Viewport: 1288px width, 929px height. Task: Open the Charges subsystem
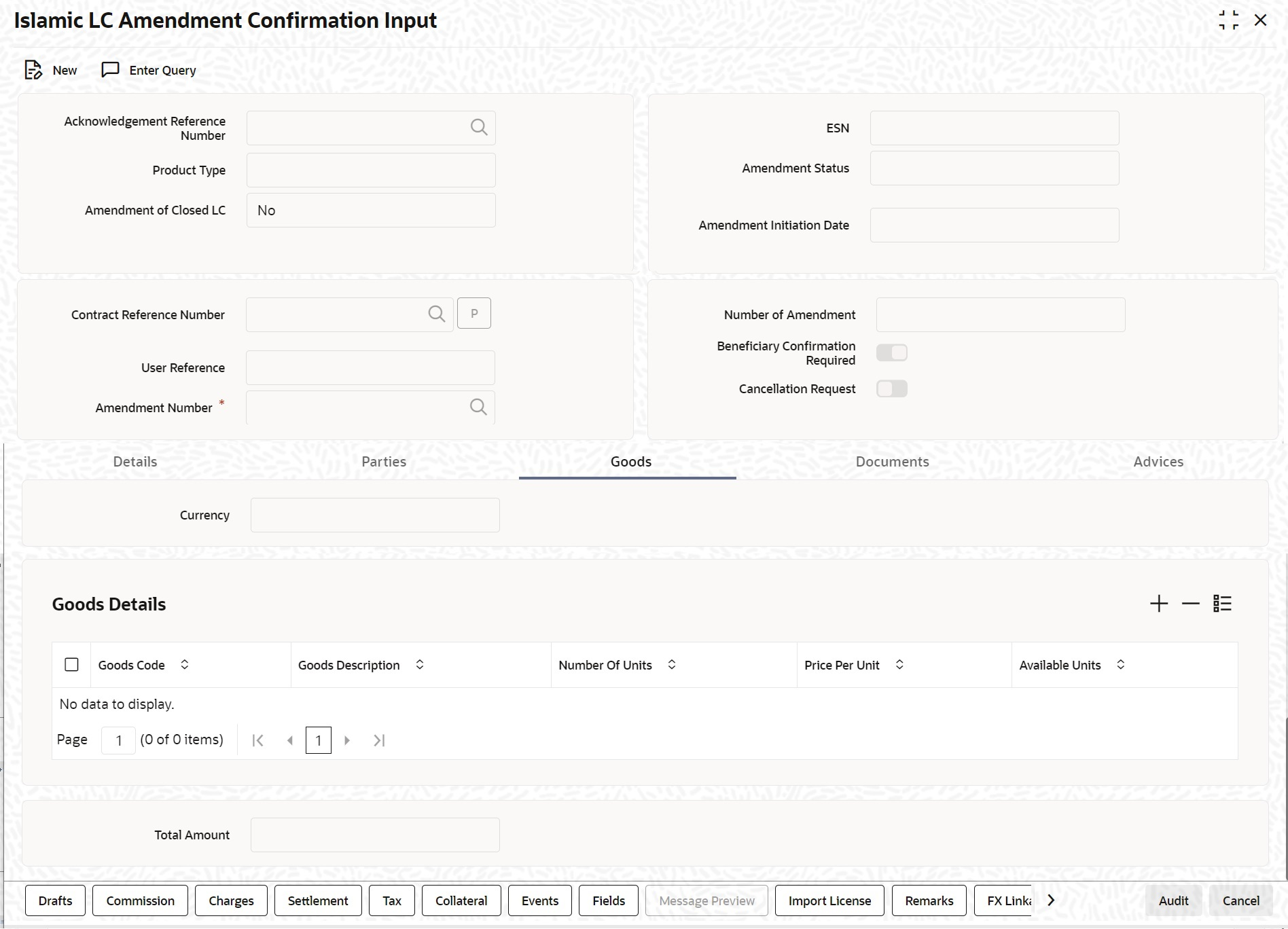tap(231, 900)
